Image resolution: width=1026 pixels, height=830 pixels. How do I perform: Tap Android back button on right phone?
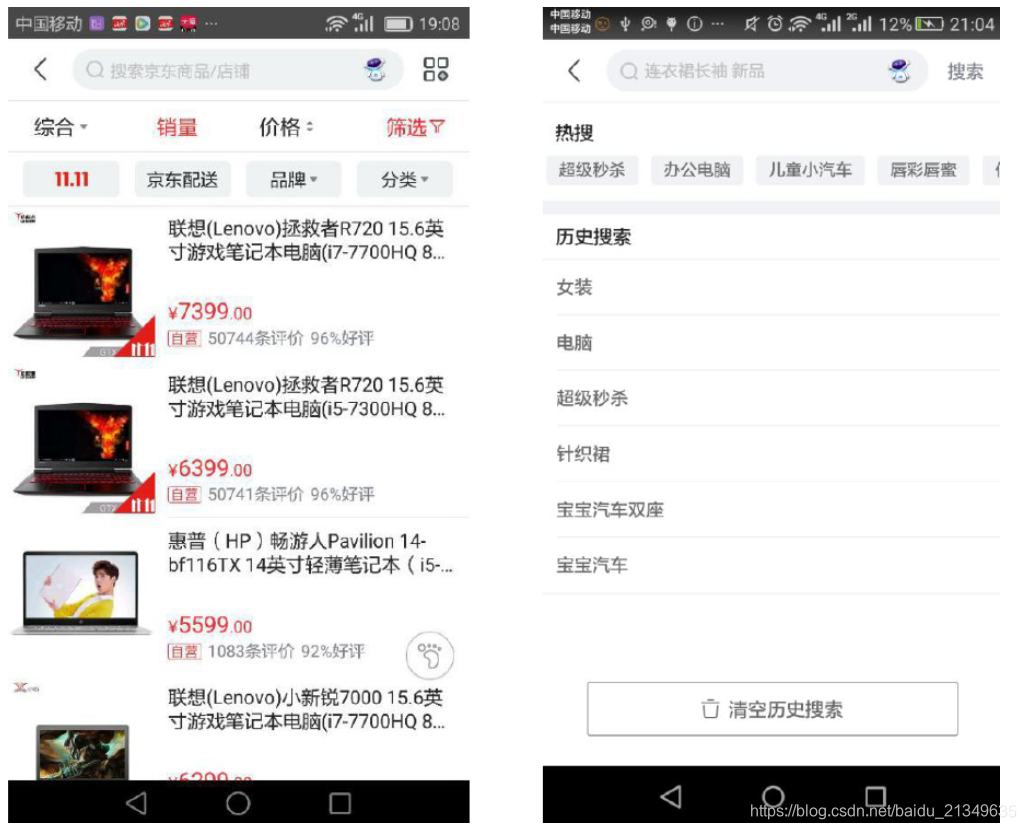tap(671, 796)
